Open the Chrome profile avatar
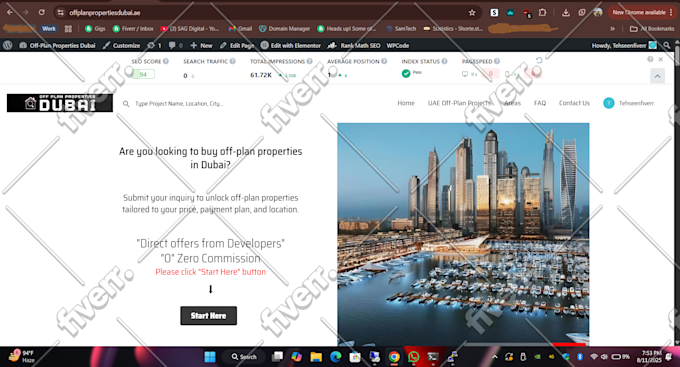The height and width of the screenshot is (367, 680). 598,13
